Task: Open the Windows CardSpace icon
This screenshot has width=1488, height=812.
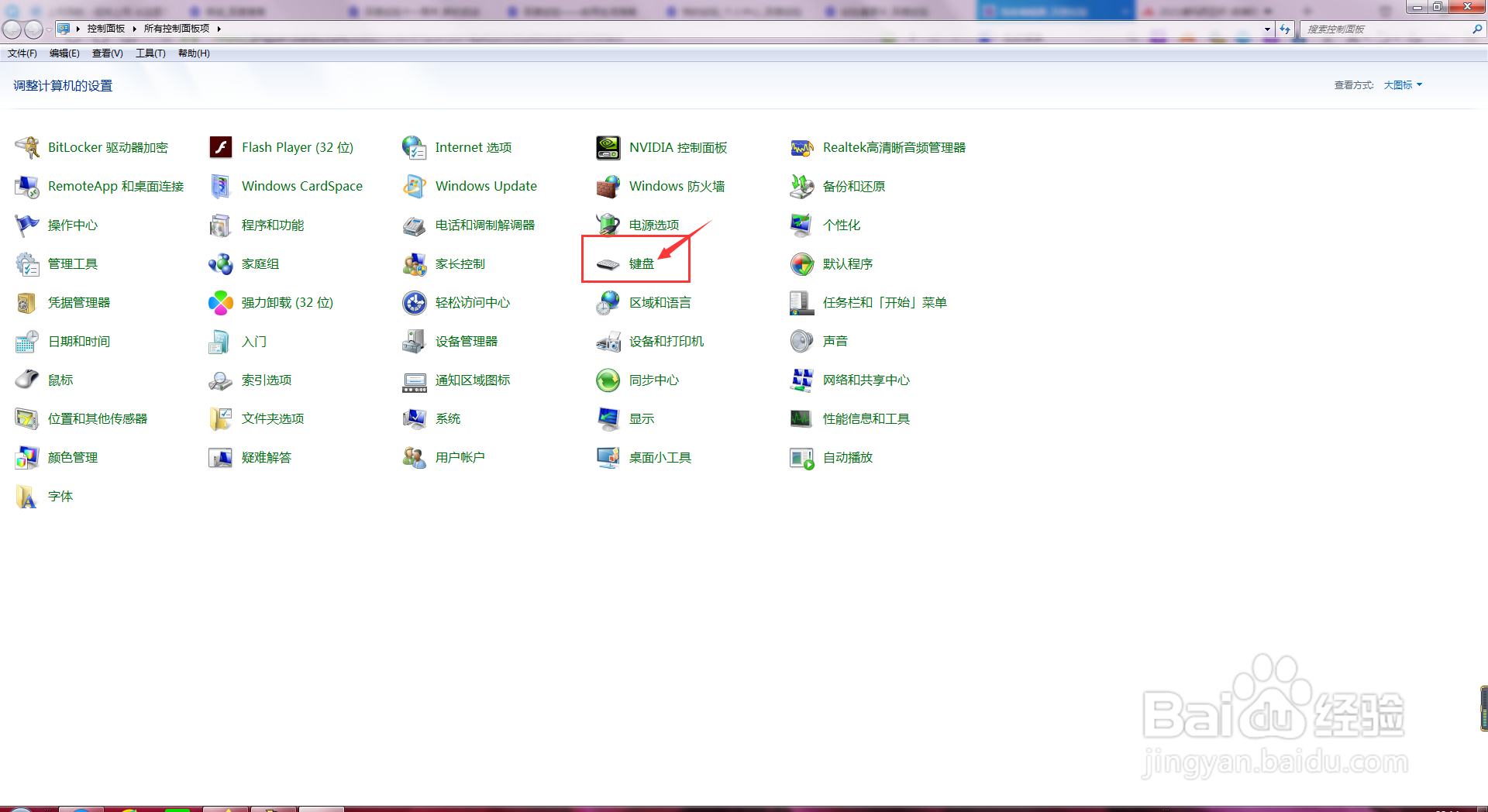Action: (221, 186)
